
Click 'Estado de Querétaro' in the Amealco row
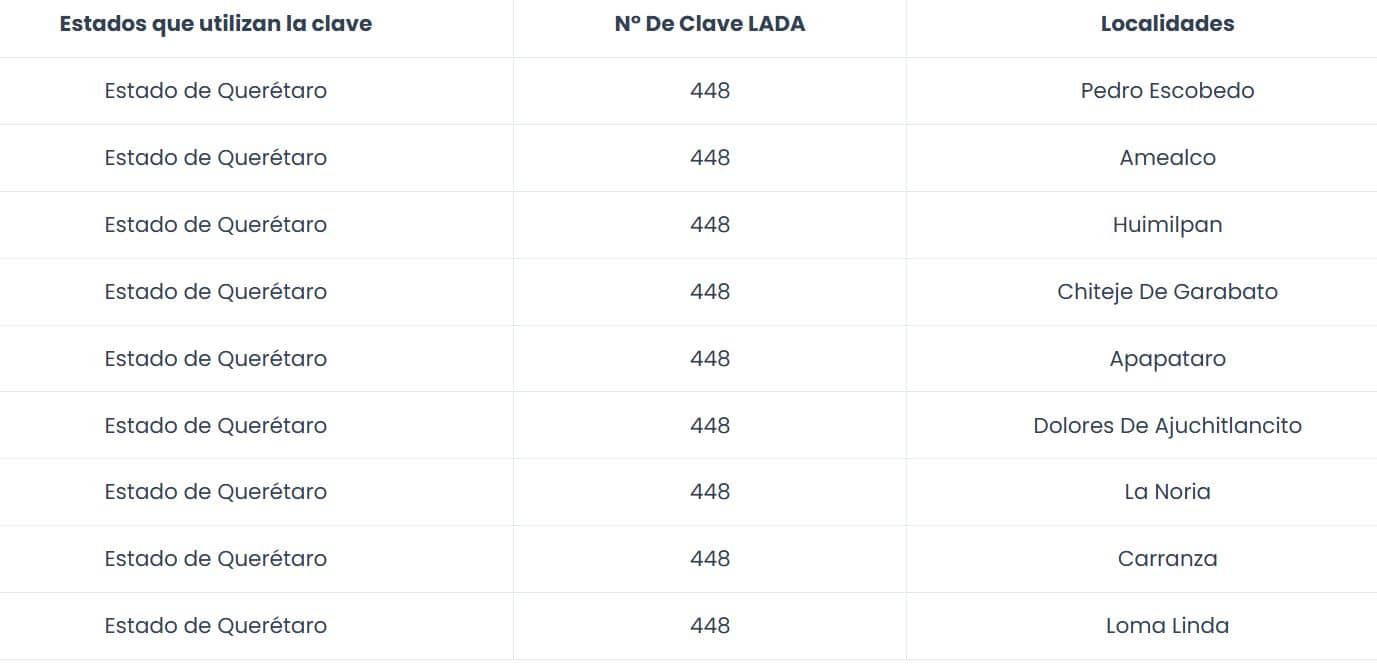tap(215, 158)
